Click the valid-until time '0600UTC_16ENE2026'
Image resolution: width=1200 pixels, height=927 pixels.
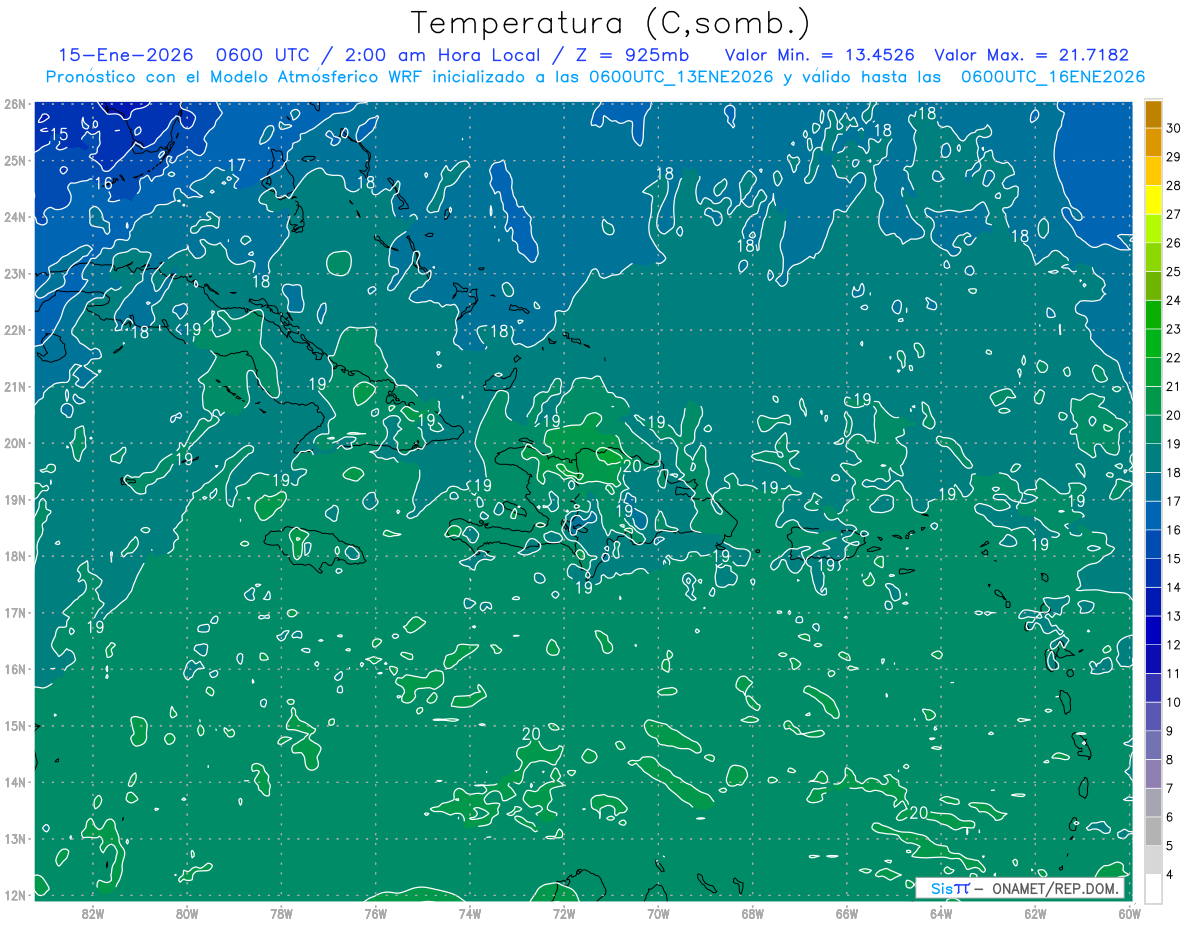[x=1052, y=77]
